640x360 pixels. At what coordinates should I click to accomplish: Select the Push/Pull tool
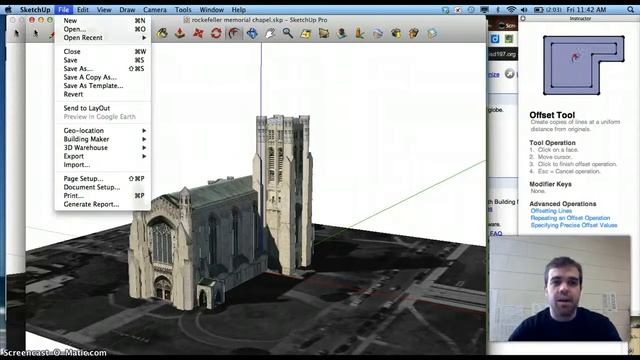pos(180,33)
